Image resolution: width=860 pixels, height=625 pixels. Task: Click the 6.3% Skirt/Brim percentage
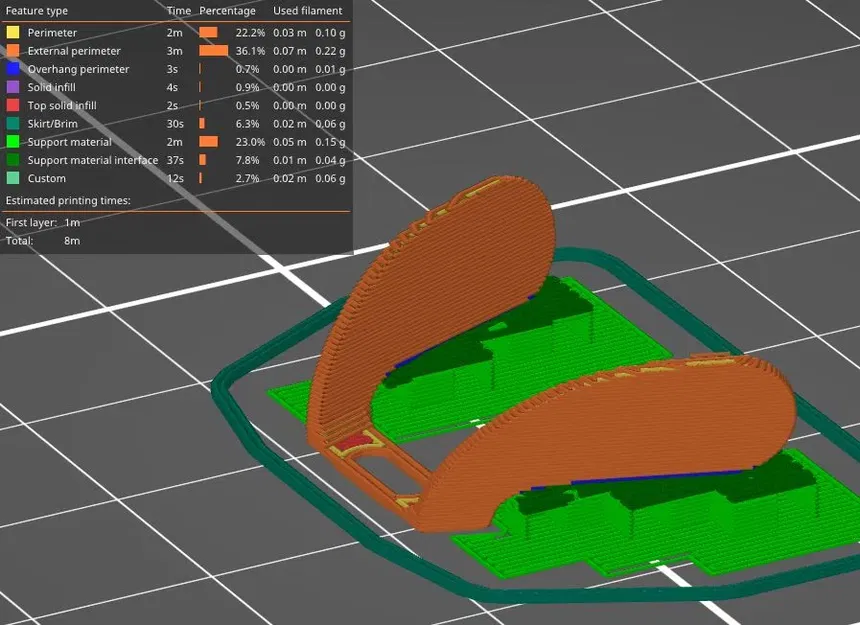(x=247, y=124)
